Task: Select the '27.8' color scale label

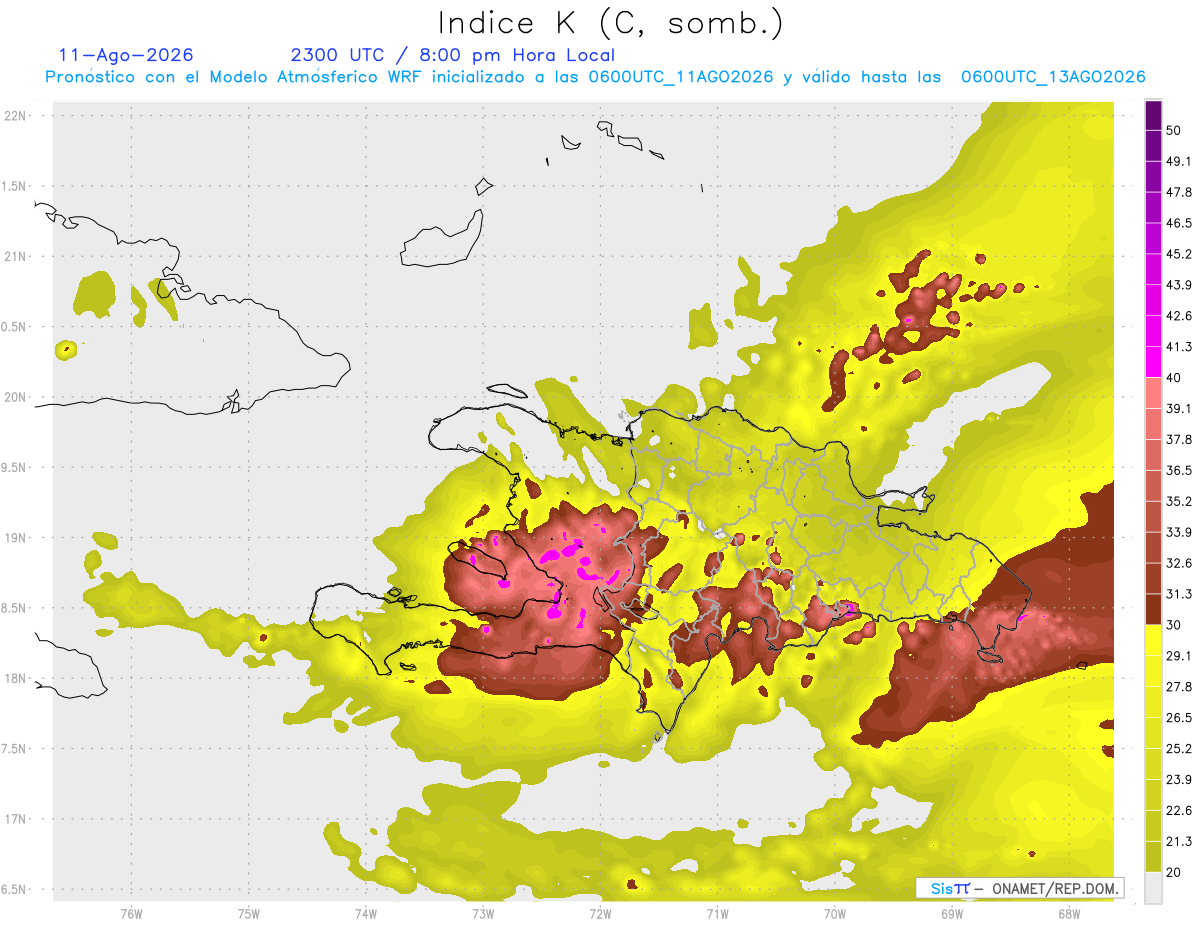Action: coord(1178,687)
